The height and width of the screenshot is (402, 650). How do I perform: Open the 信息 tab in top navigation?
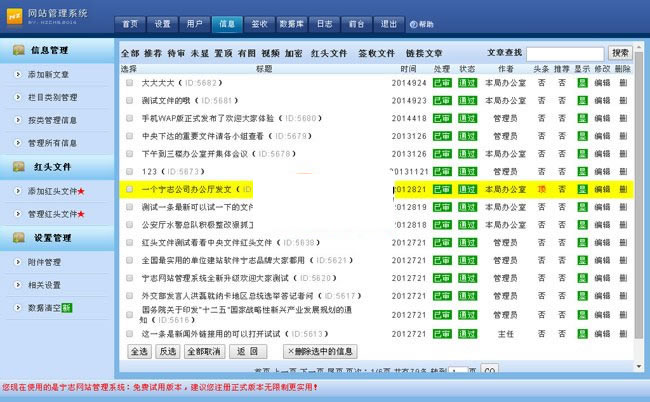coord(228,23)
